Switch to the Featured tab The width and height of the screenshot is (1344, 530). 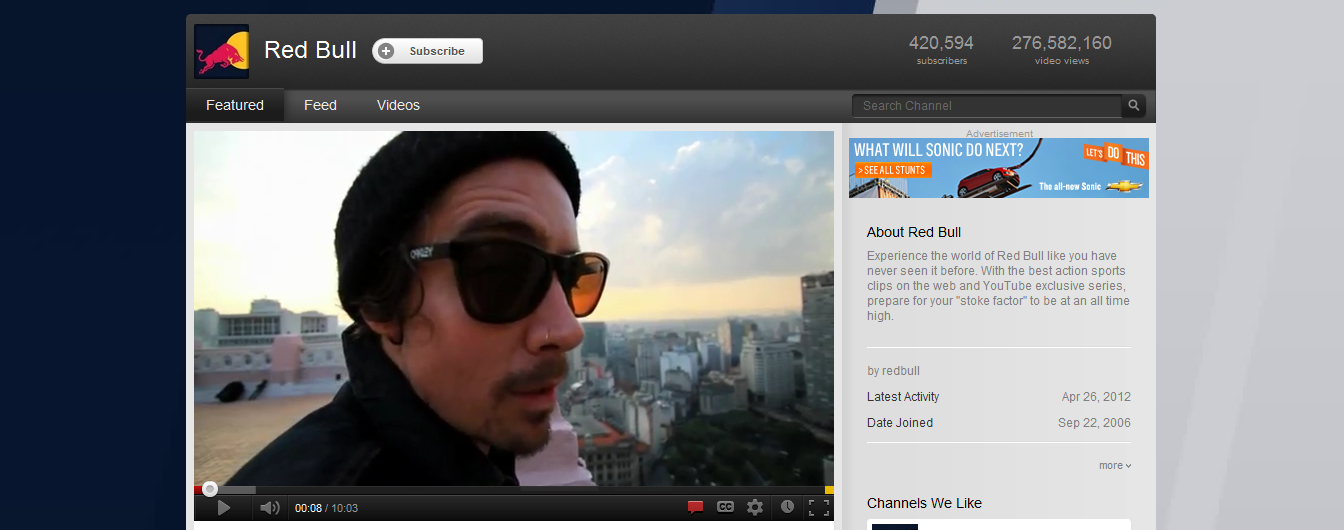(235, 105)
